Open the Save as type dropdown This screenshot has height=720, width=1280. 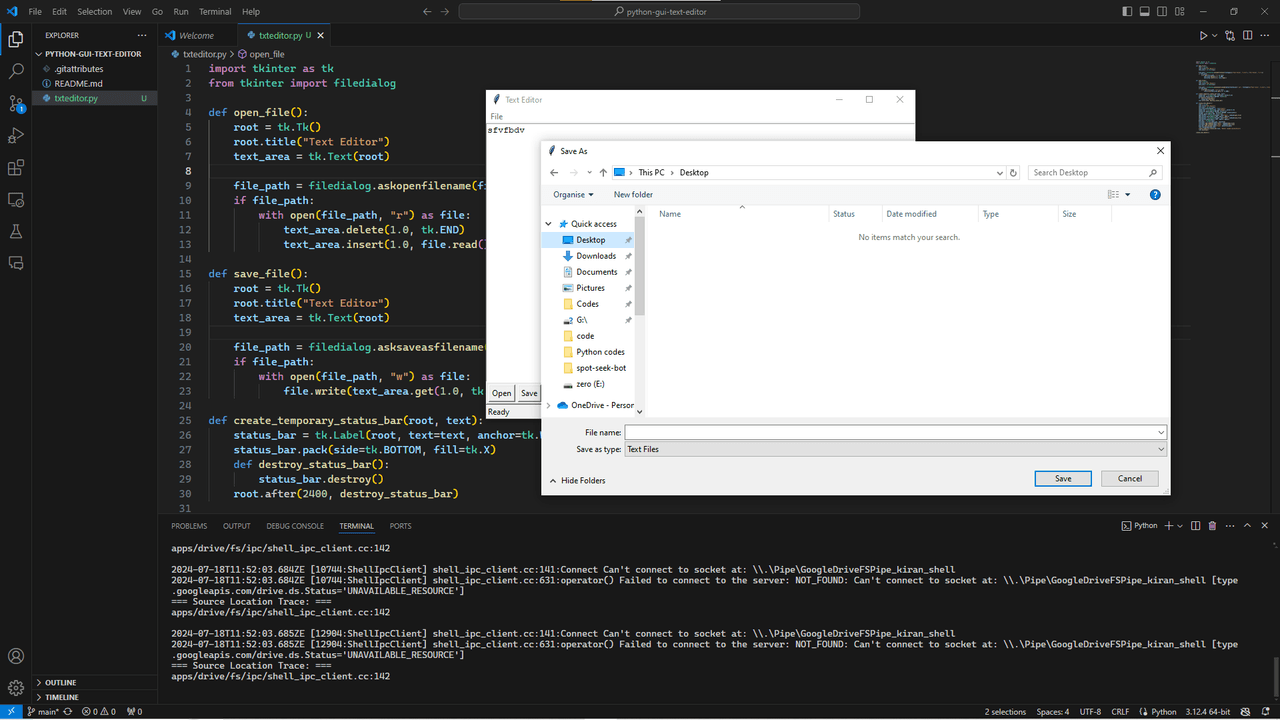pos(895,450)
